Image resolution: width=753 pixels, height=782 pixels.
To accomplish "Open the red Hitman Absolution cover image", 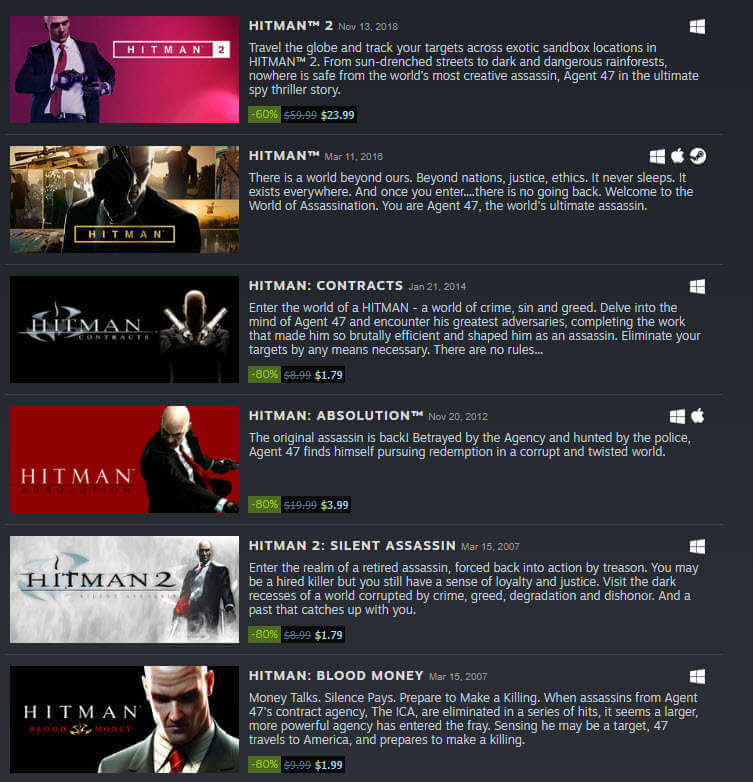I will coord(124,459).
